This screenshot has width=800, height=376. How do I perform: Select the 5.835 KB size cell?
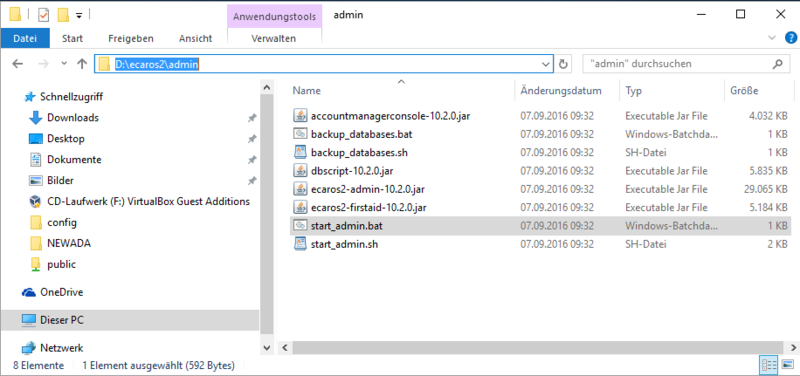pyautogui.click(x=768, y=171)
